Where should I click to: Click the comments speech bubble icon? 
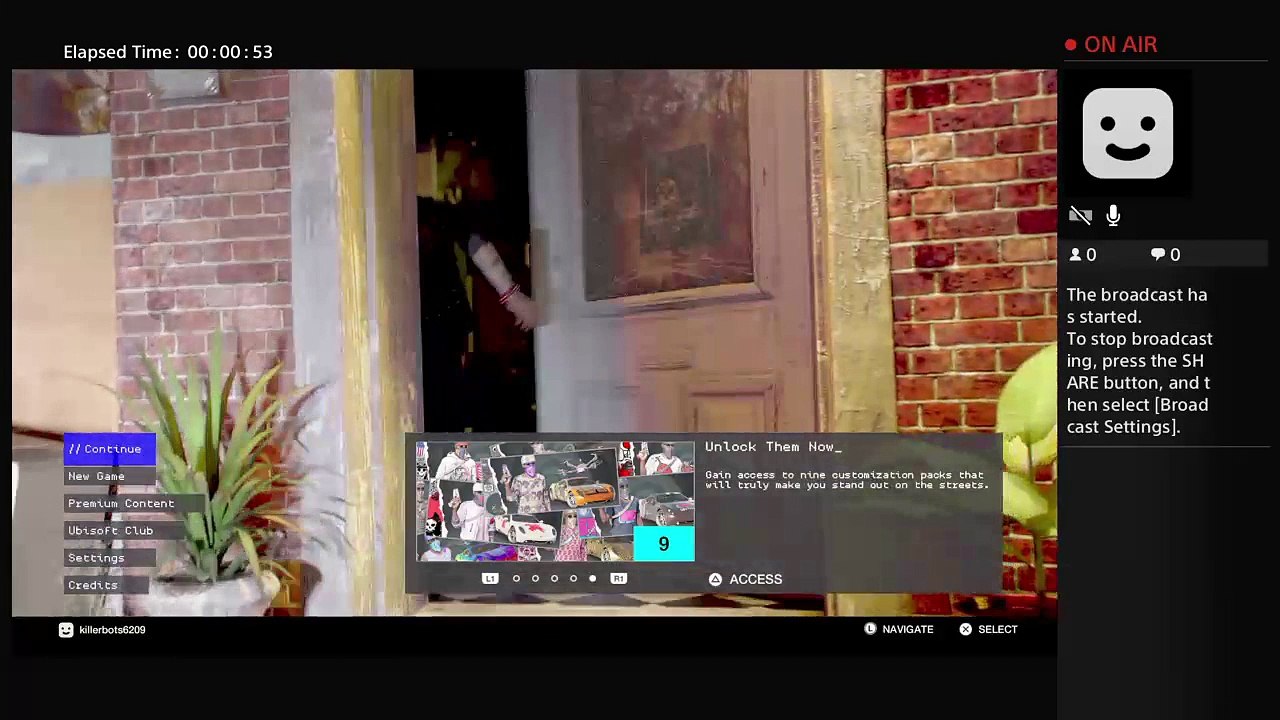[x=1158, y=255]
